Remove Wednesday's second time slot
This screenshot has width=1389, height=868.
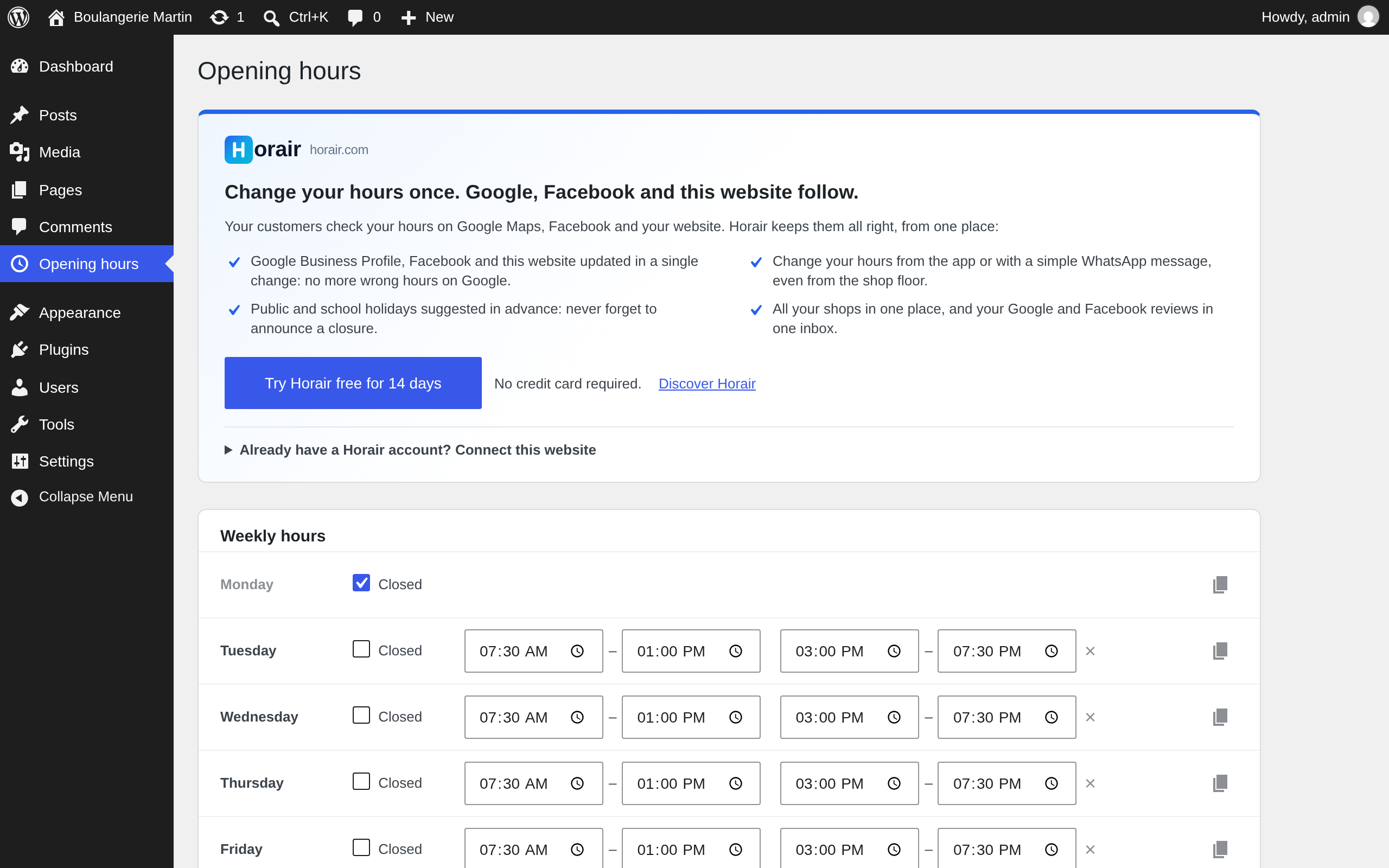1091,717
